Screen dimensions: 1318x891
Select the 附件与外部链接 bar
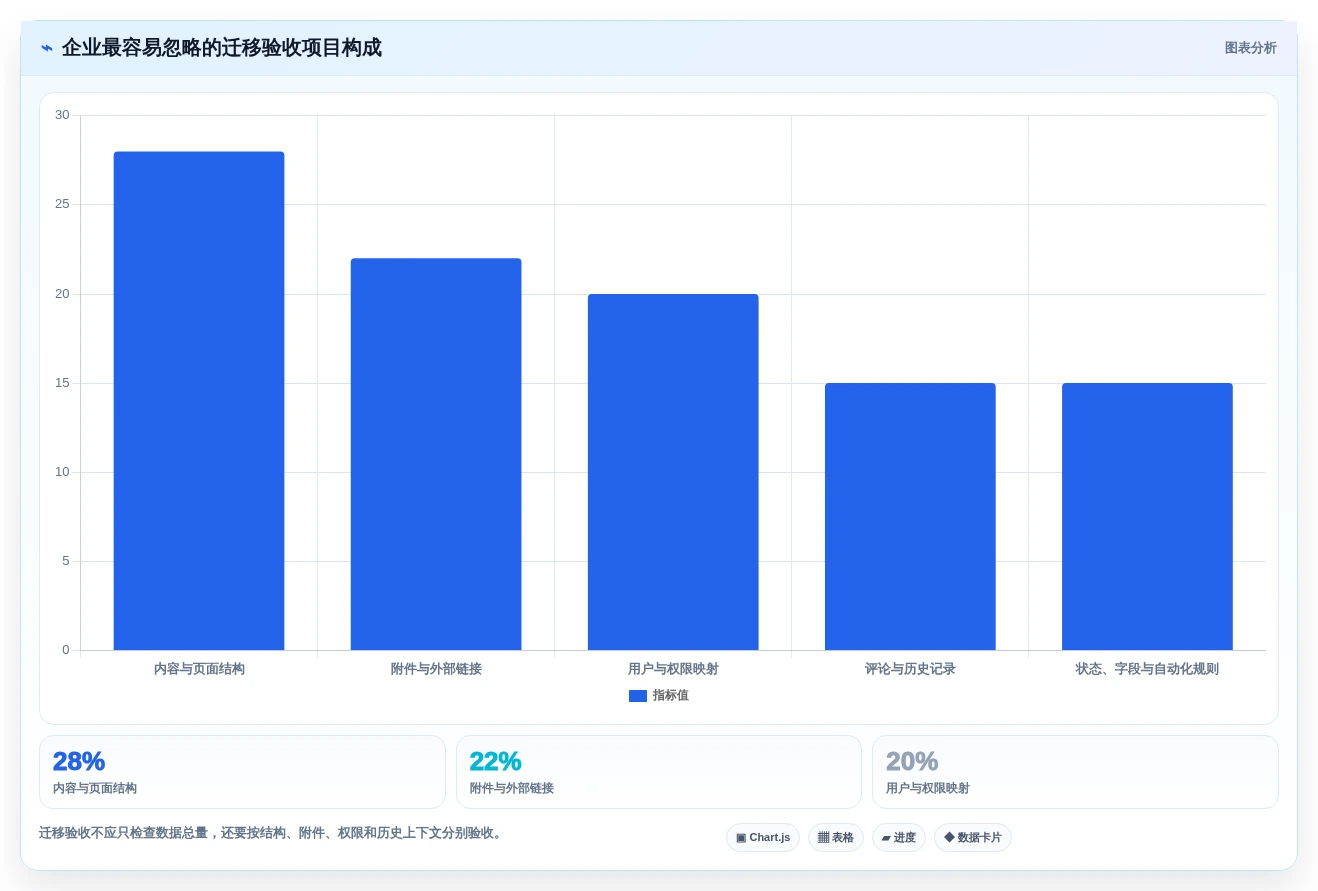436,454
